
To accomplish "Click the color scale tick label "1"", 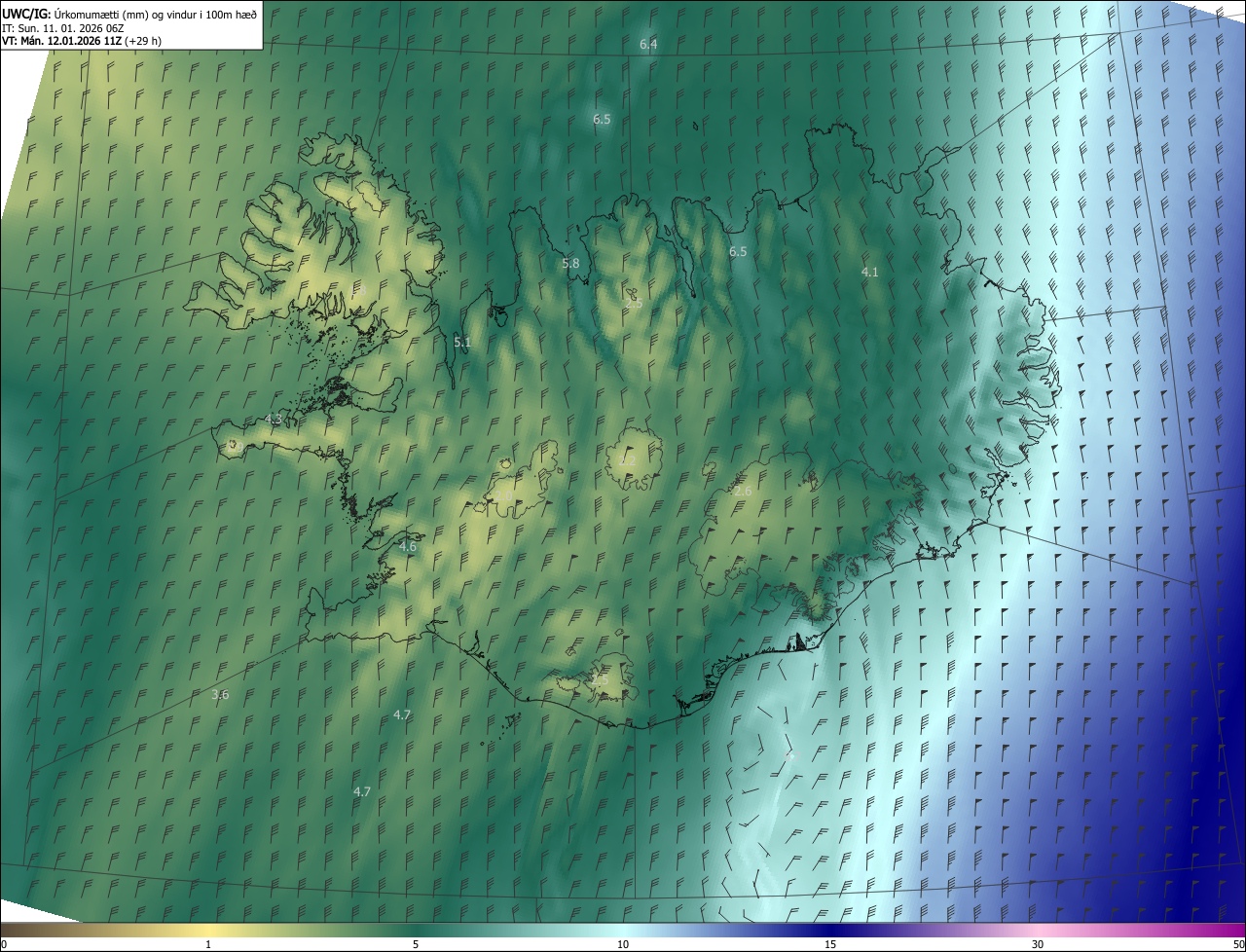I will [208, 944].
